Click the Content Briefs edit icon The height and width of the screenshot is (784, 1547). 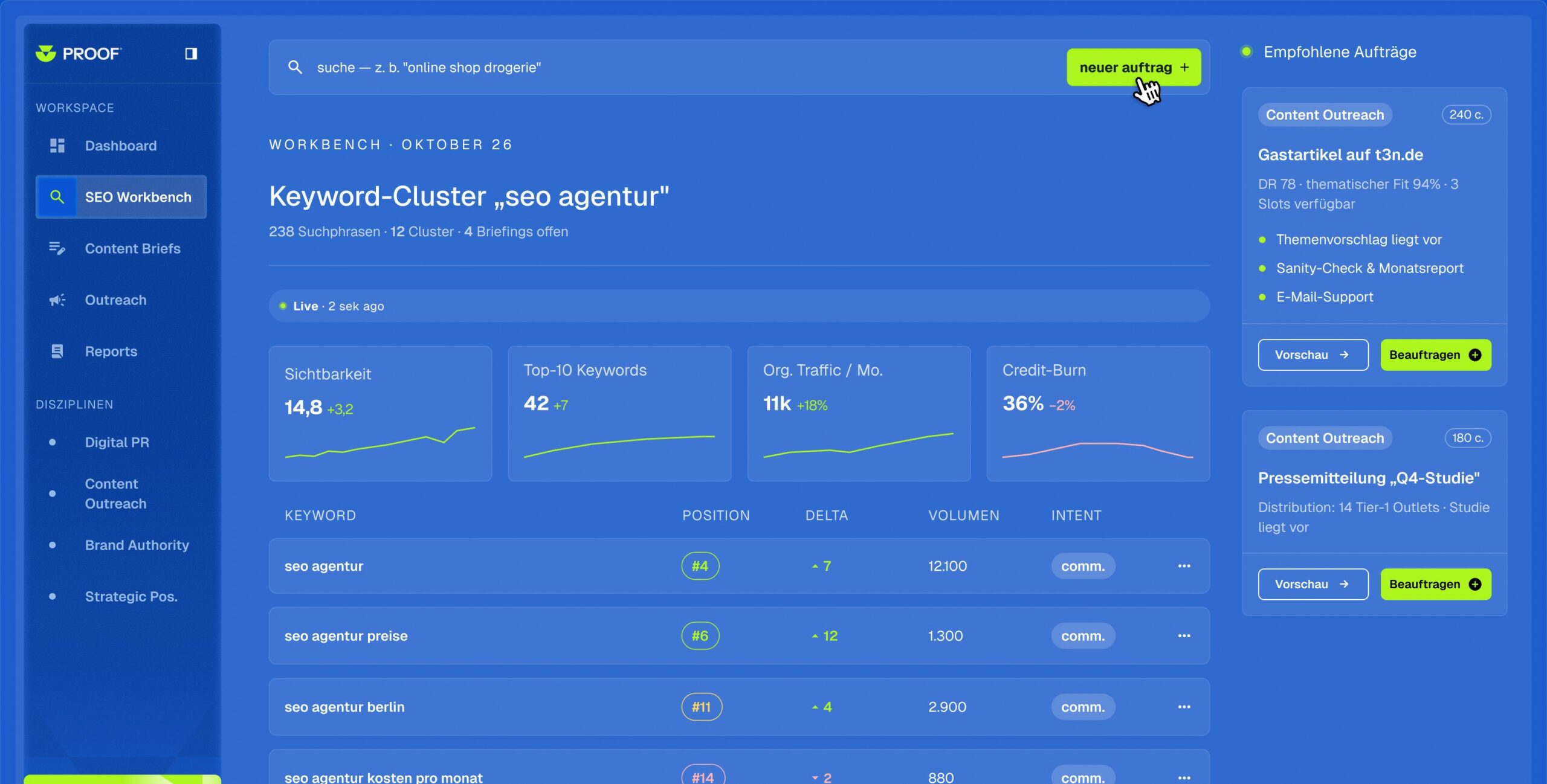click(x=57, y=248)
